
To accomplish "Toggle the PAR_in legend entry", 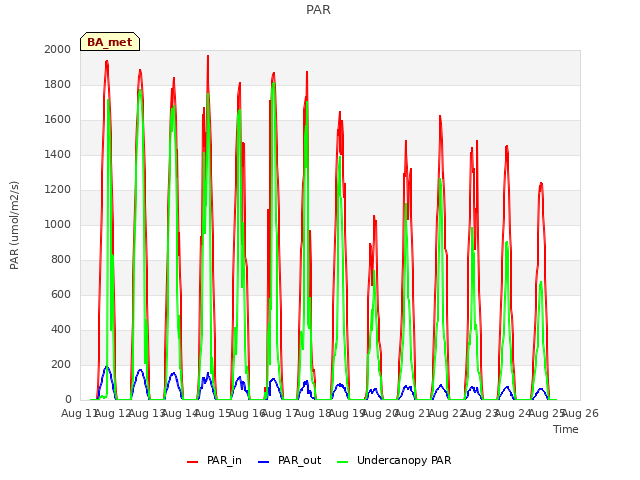I will pyautogui.click(x=214, y=460).
